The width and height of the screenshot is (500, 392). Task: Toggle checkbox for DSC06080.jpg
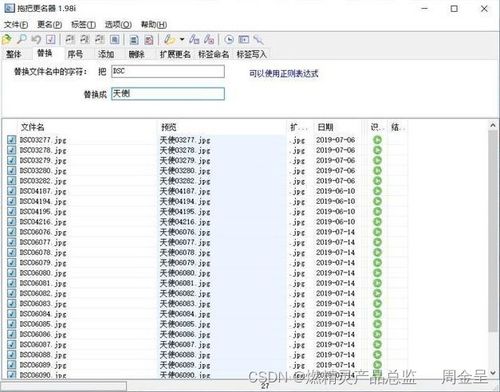tap(11, 273)
